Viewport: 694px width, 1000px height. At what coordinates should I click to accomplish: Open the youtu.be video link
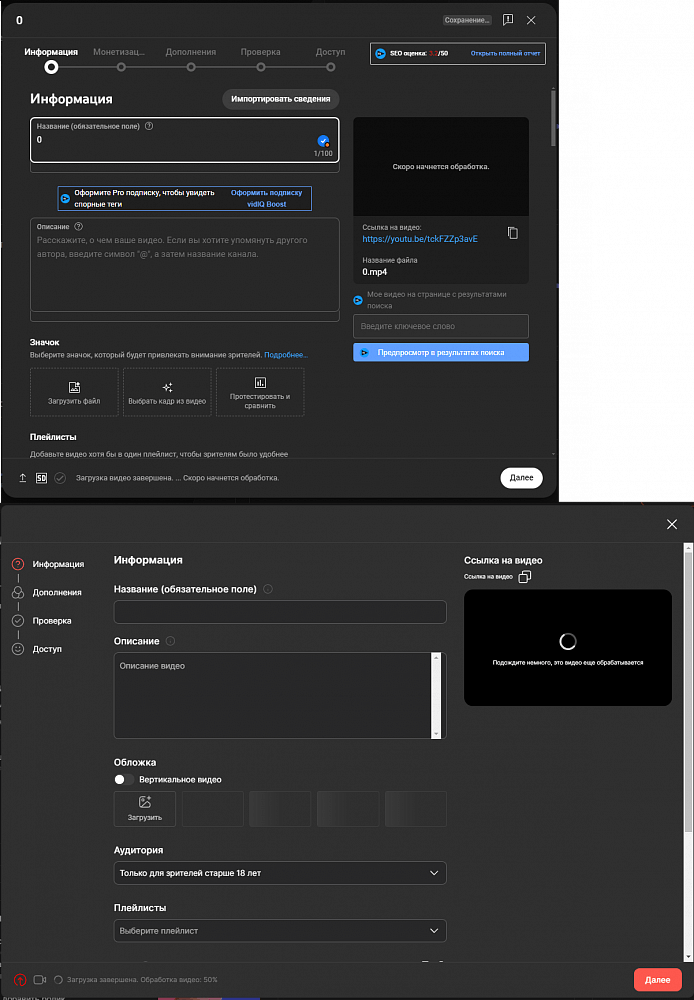pyautogui.click(x=420, y=239)
